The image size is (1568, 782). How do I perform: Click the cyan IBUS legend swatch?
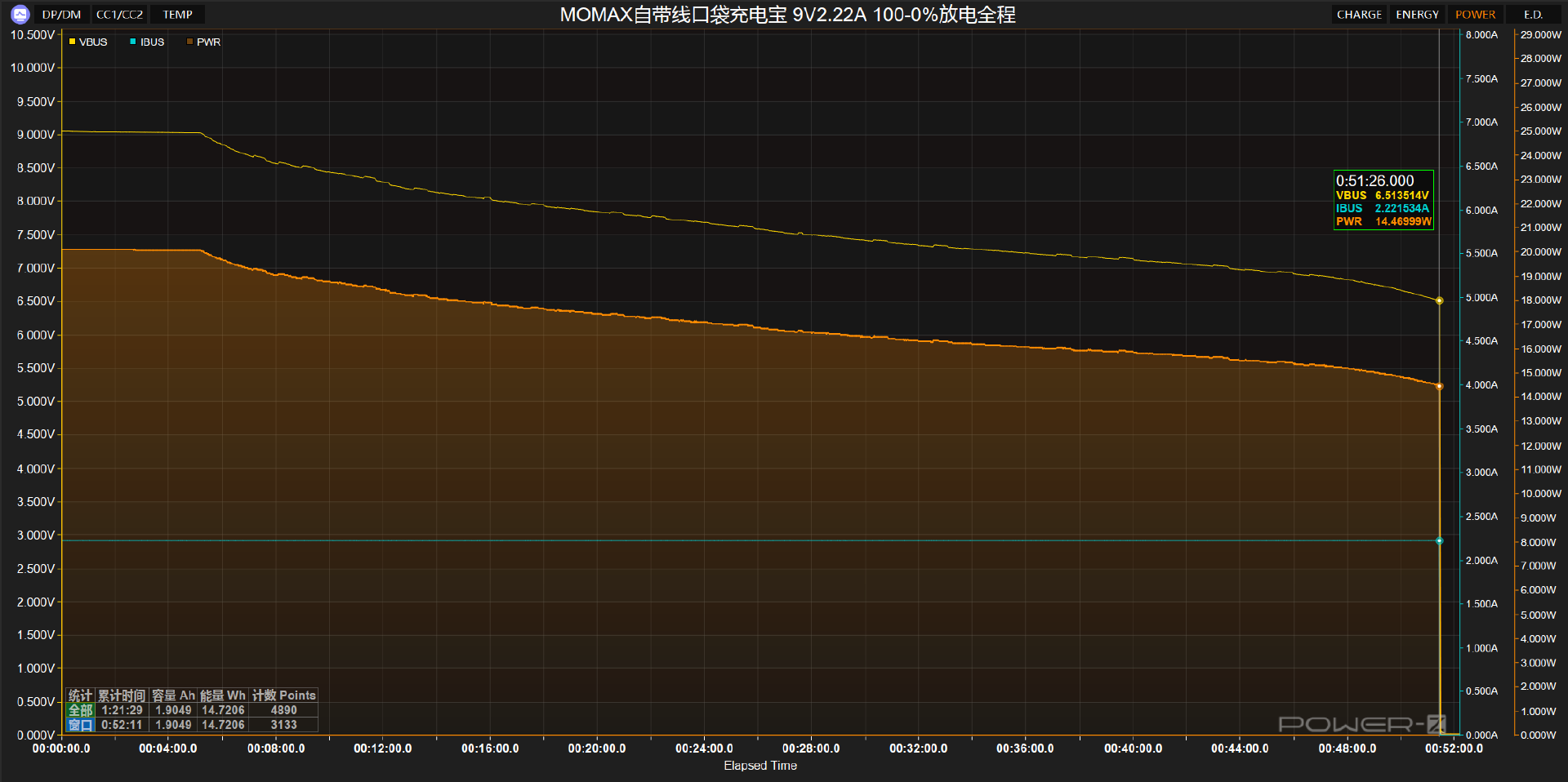click(x=132, y=42)
